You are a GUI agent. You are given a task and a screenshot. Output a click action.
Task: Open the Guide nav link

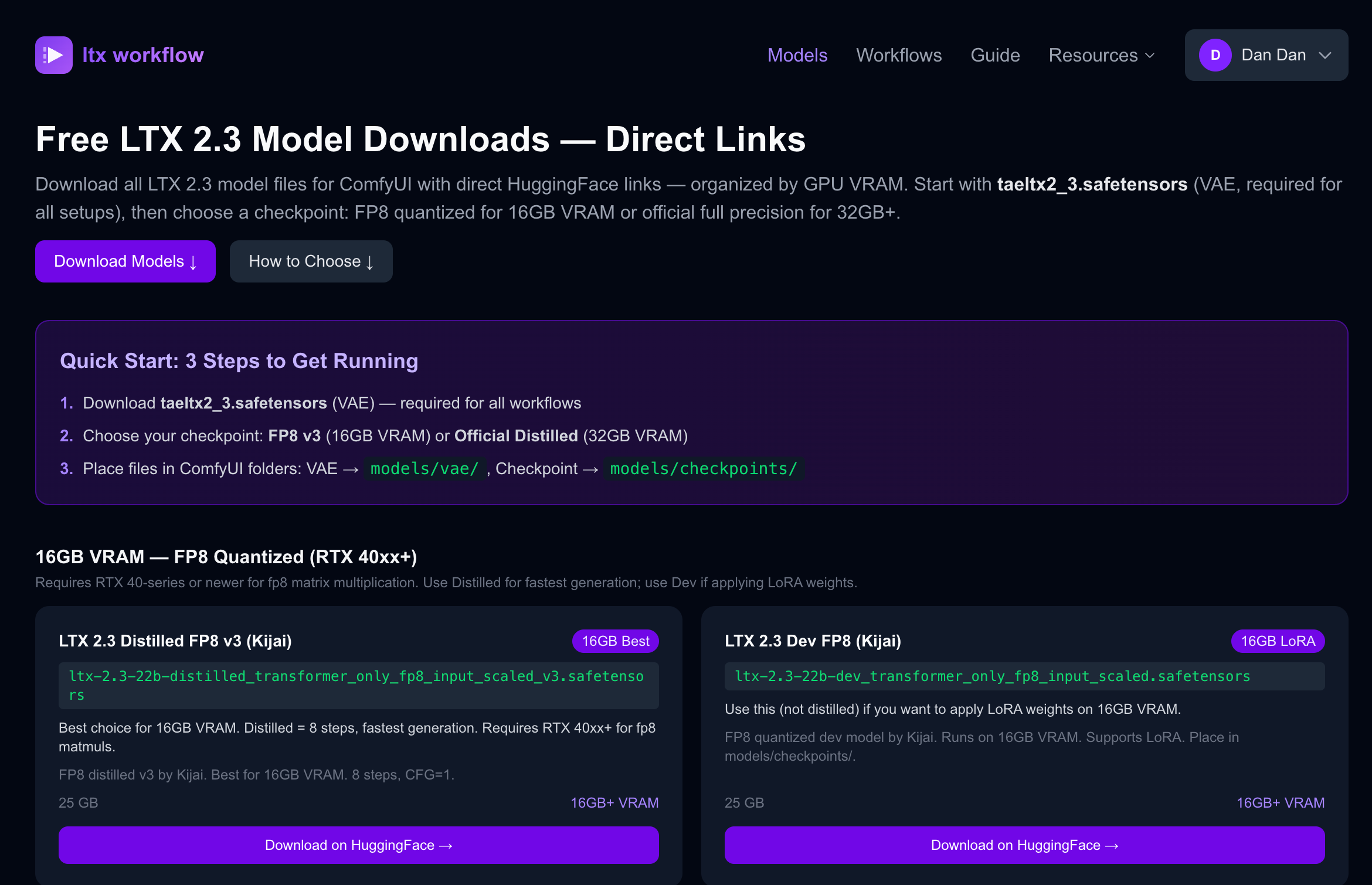(x=995, y=55)
